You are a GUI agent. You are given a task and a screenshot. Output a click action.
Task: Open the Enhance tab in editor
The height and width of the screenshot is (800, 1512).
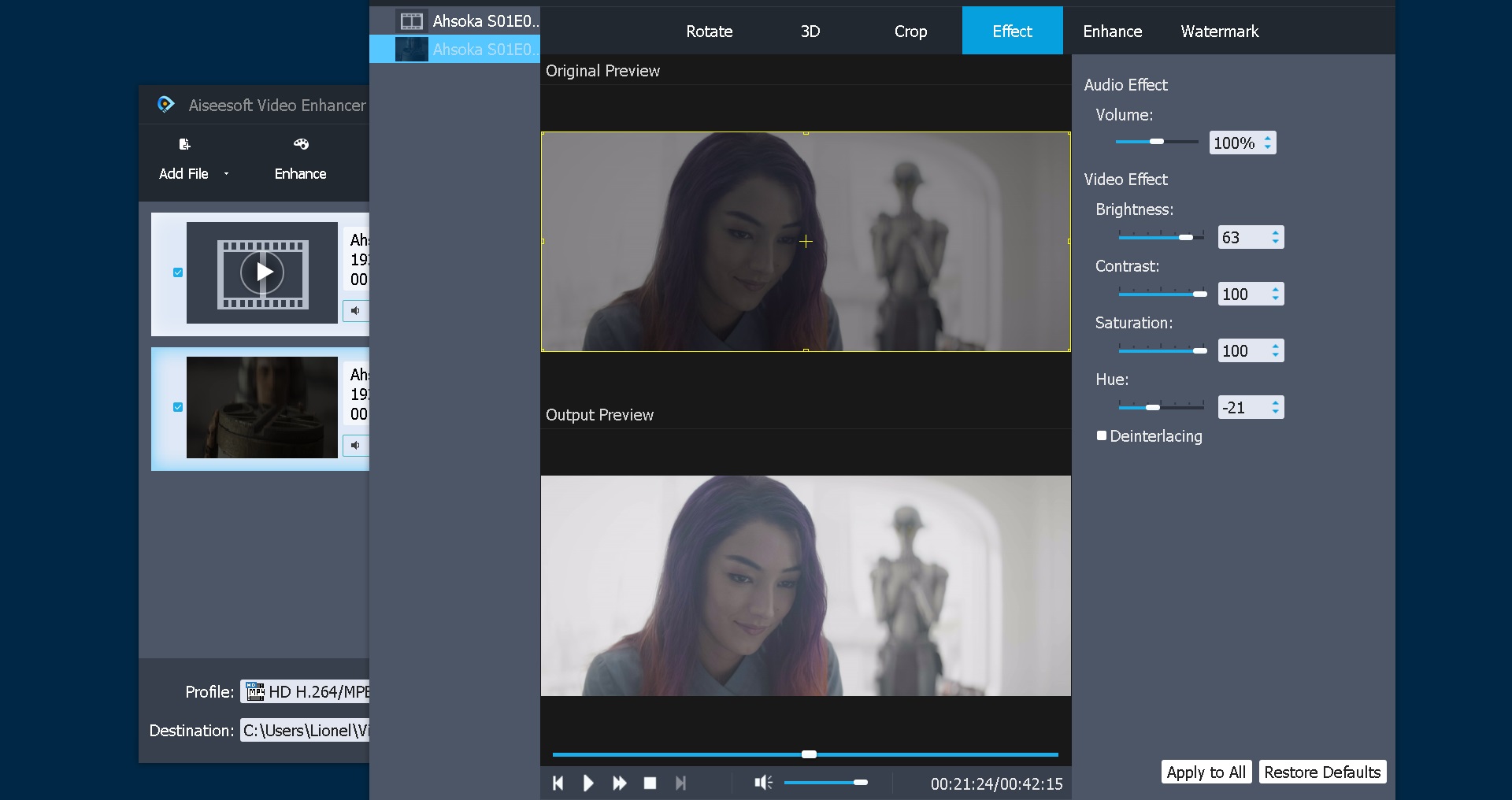[1112, 31]
